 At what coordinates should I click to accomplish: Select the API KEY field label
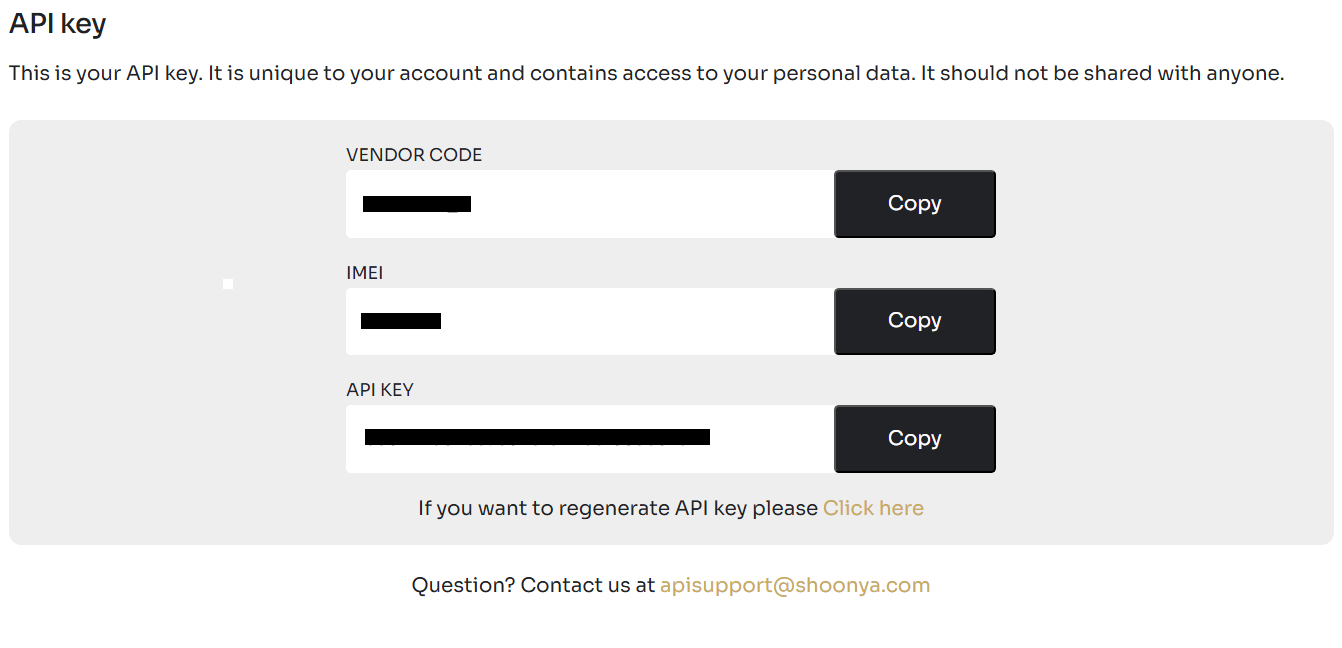380,390
